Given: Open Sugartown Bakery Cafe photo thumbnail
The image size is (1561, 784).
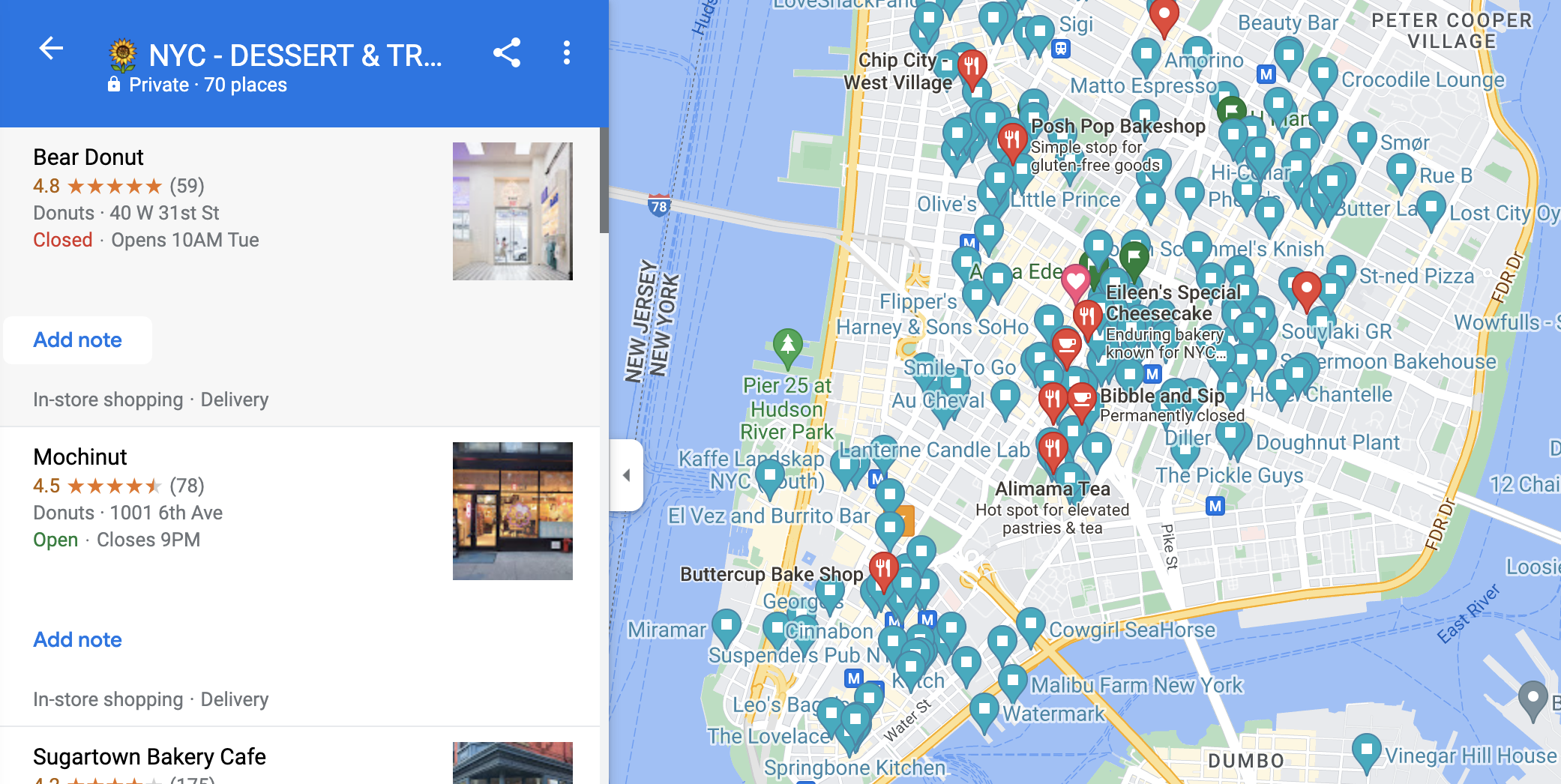Looking at the screenshot, I should (513, 763).
